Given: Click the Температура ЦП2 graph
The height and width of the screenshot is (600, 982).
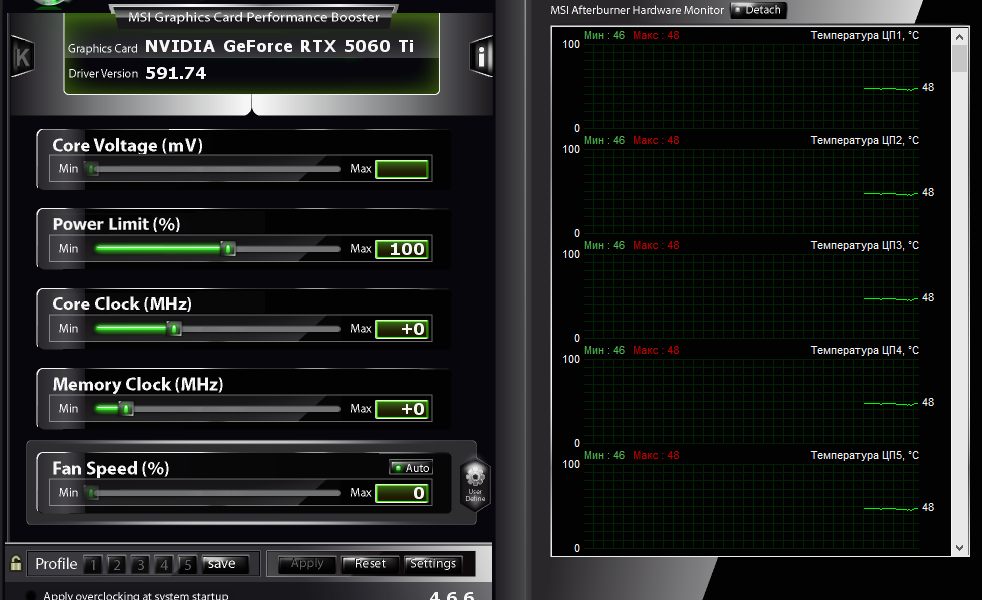Looking at the screenshot, I should (x=752, y=192).
